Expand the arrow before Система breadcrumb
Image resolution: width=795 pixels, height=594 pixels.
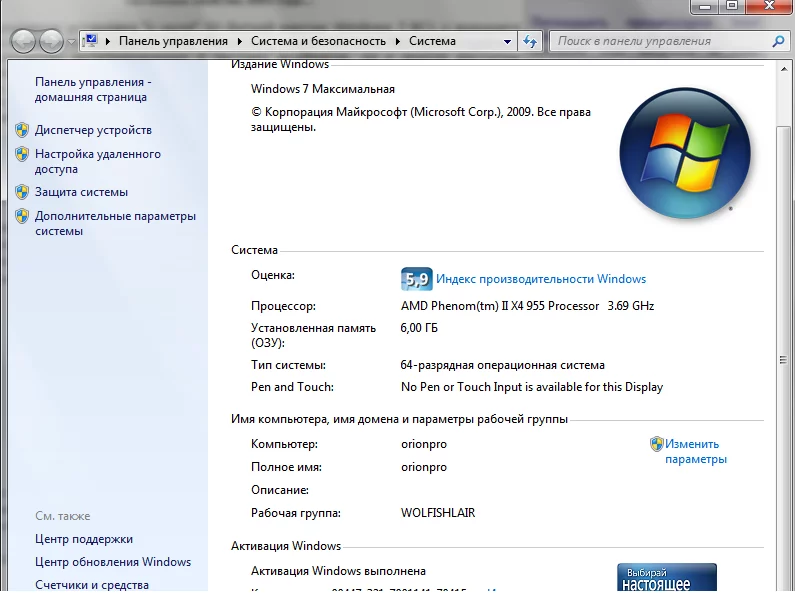click(398, 41)
